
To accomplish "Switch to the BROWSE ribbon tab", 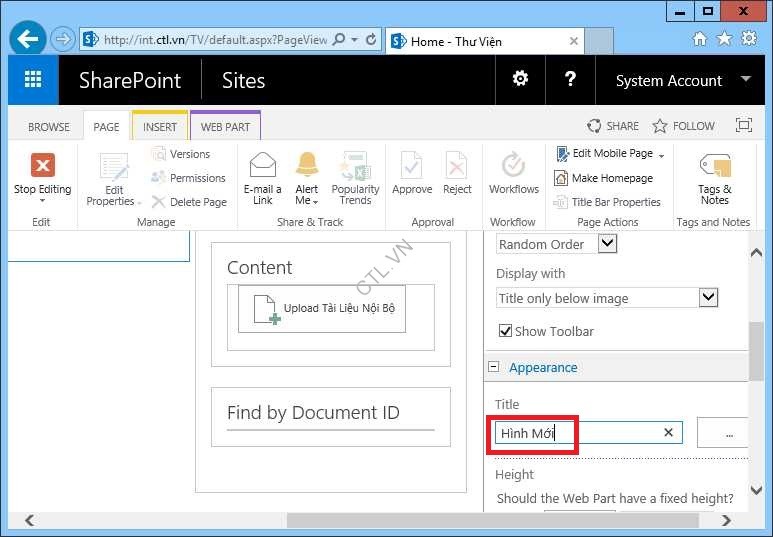I will pyautogui.click(x=49, y=127).
